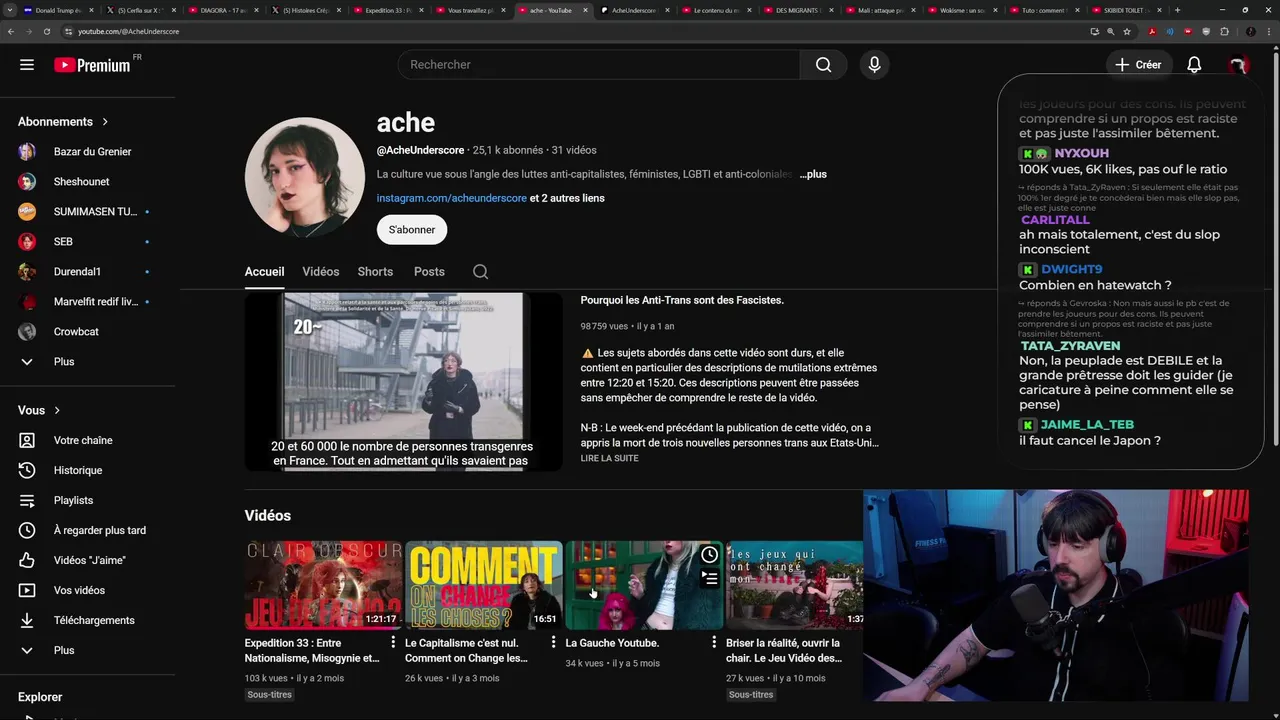The image size is (1280, 720).
Task: Click the S'abonner button
Action: pos(412,230)
